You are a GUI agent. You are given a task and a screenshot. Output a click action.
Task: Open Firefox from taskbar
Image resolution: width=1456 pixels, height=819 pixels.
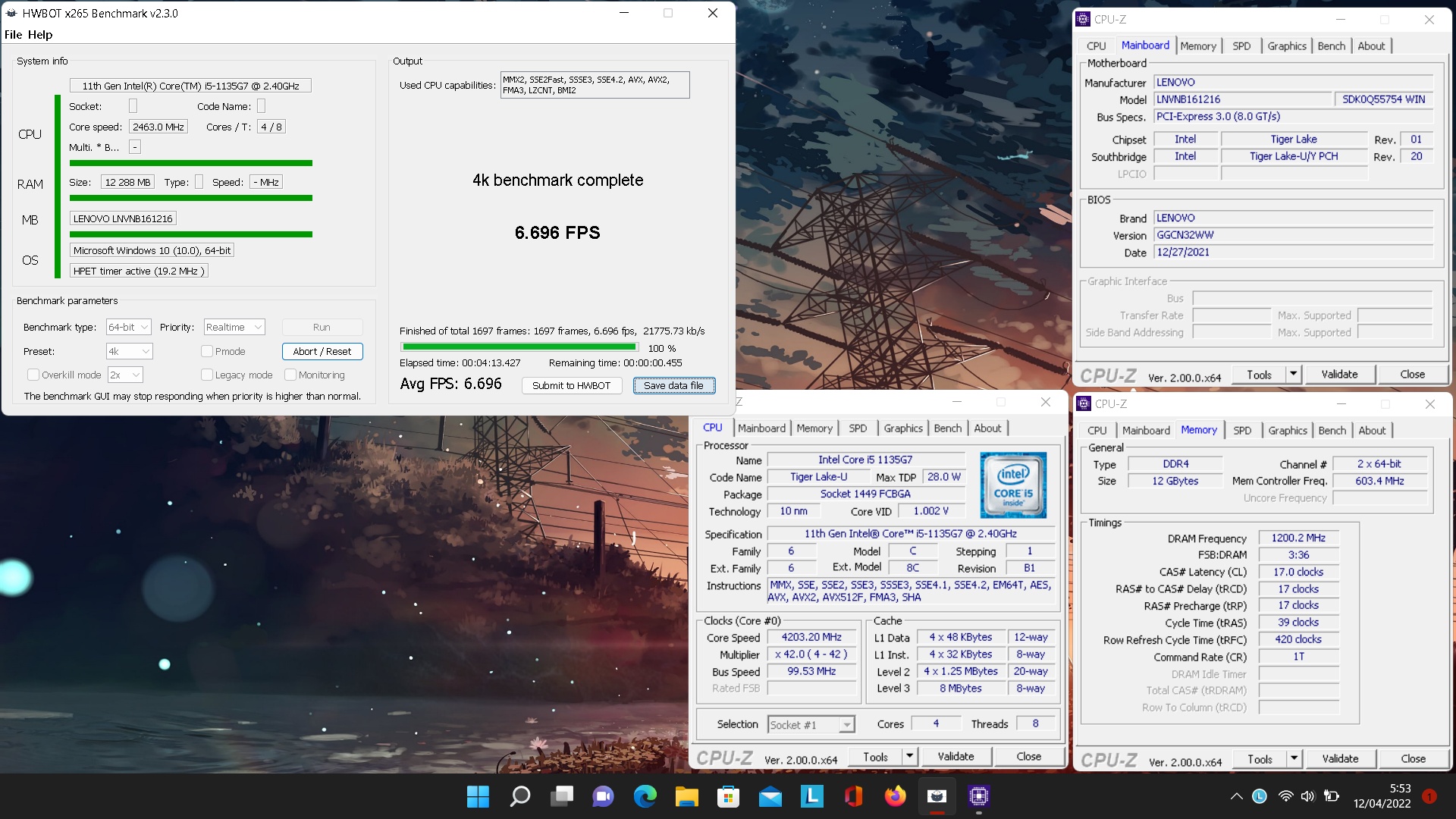click(896, 796)
